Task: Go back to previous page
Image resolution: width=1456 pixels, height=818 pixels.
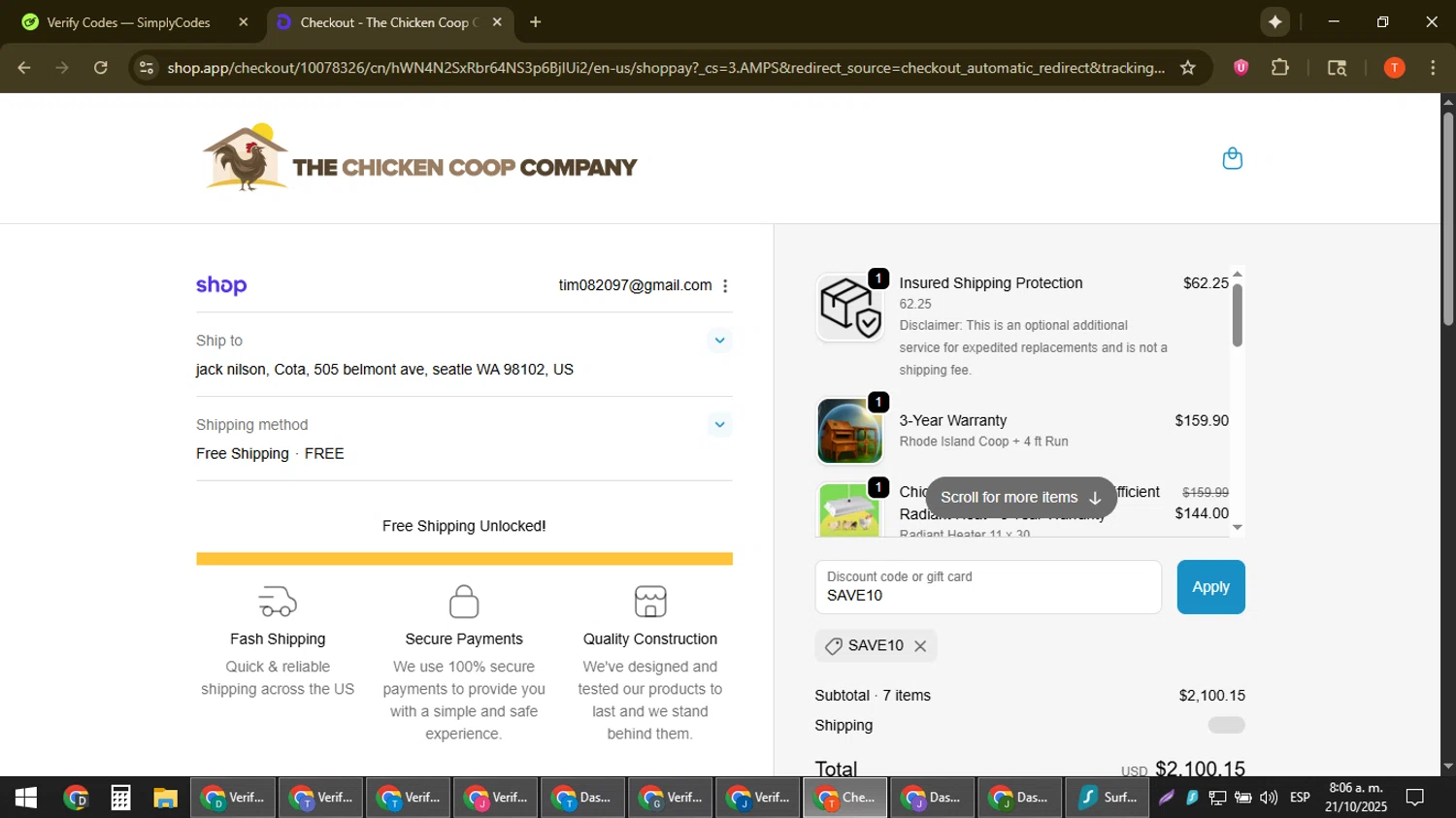Action: pyautogui.click(x=24, y=68)
